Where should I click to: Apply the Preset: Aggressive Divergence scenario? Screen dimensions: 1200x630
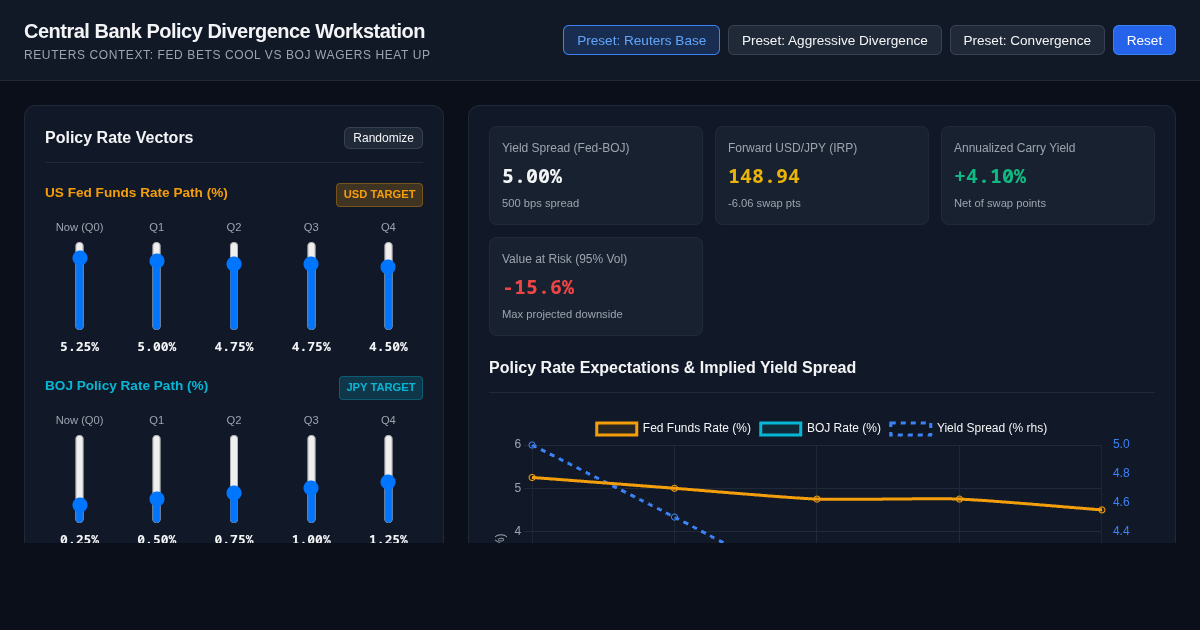click(835, 40)
